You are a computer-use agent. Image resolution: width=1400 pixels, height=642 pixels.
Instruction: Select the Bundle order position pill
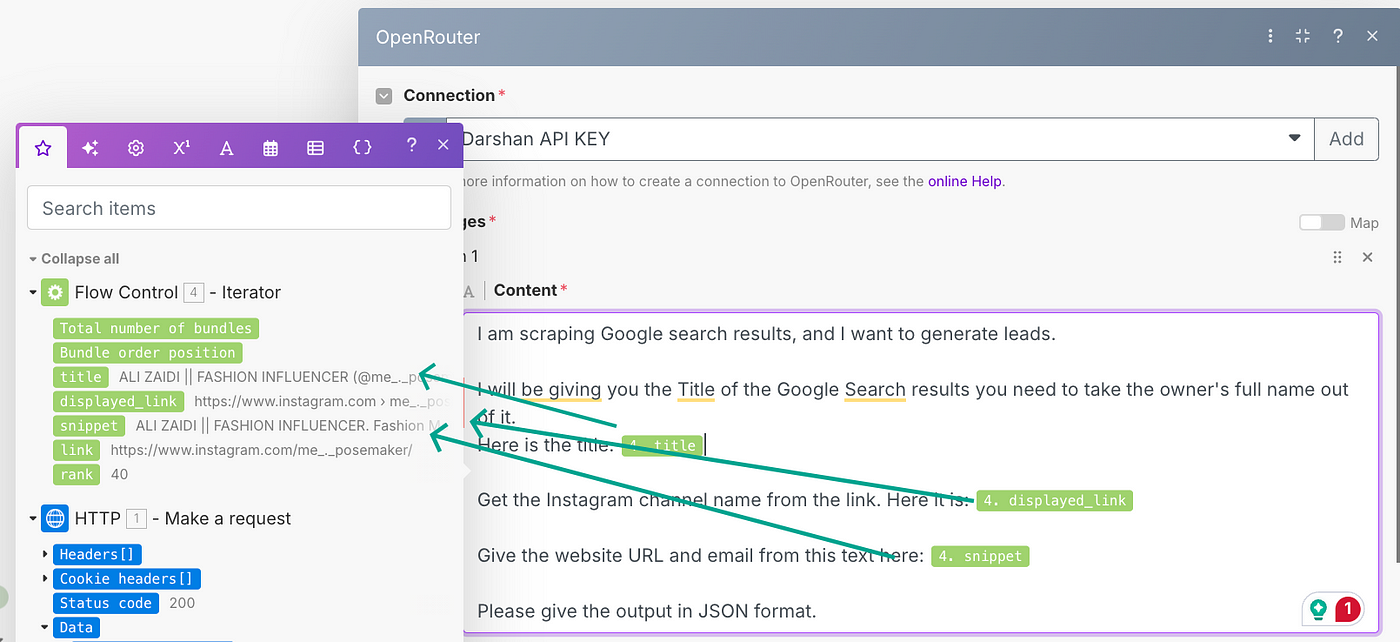[147, 352]
